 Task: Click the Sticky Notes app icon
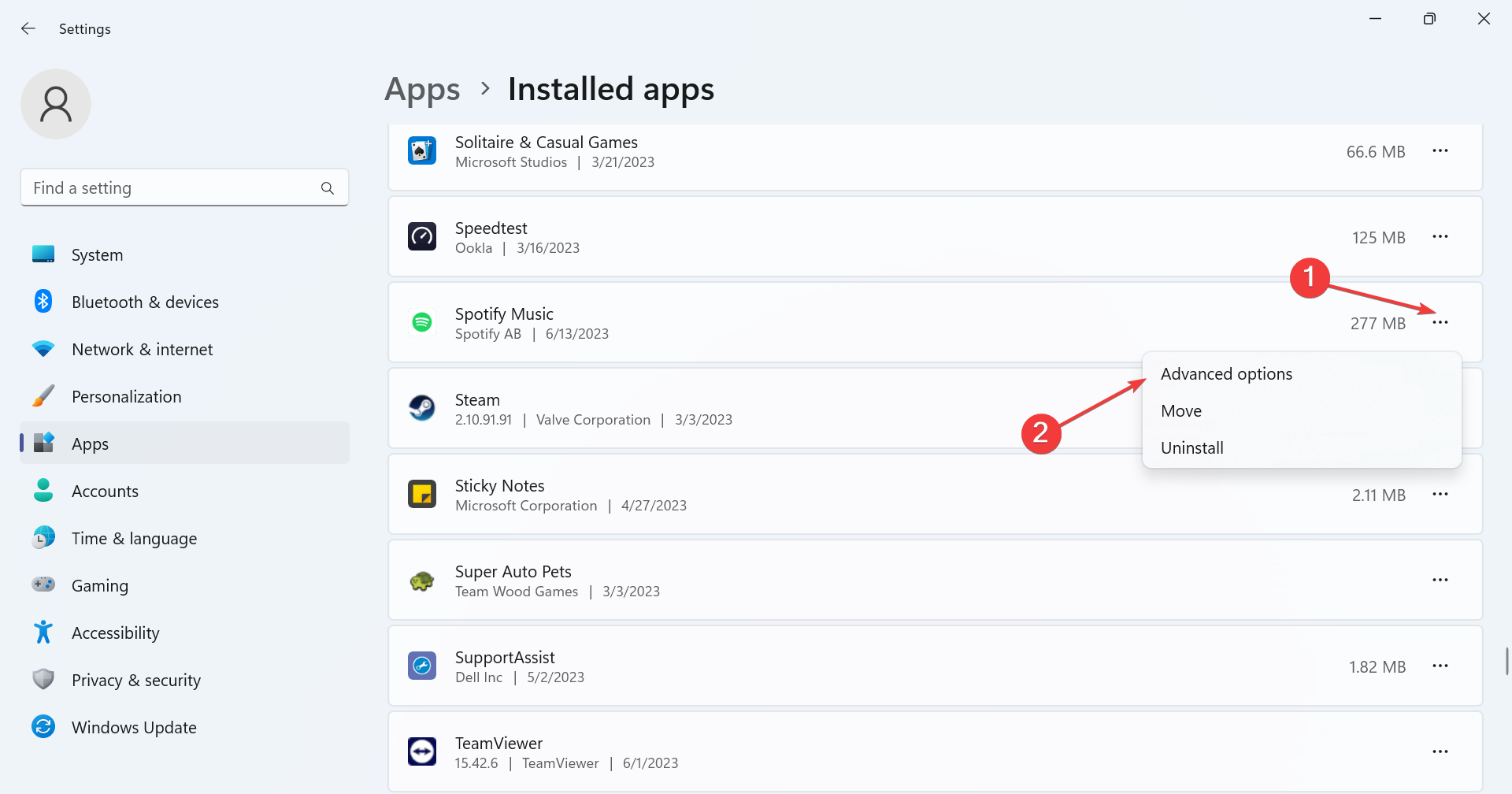pyautogui.click(x=422, y=494)
